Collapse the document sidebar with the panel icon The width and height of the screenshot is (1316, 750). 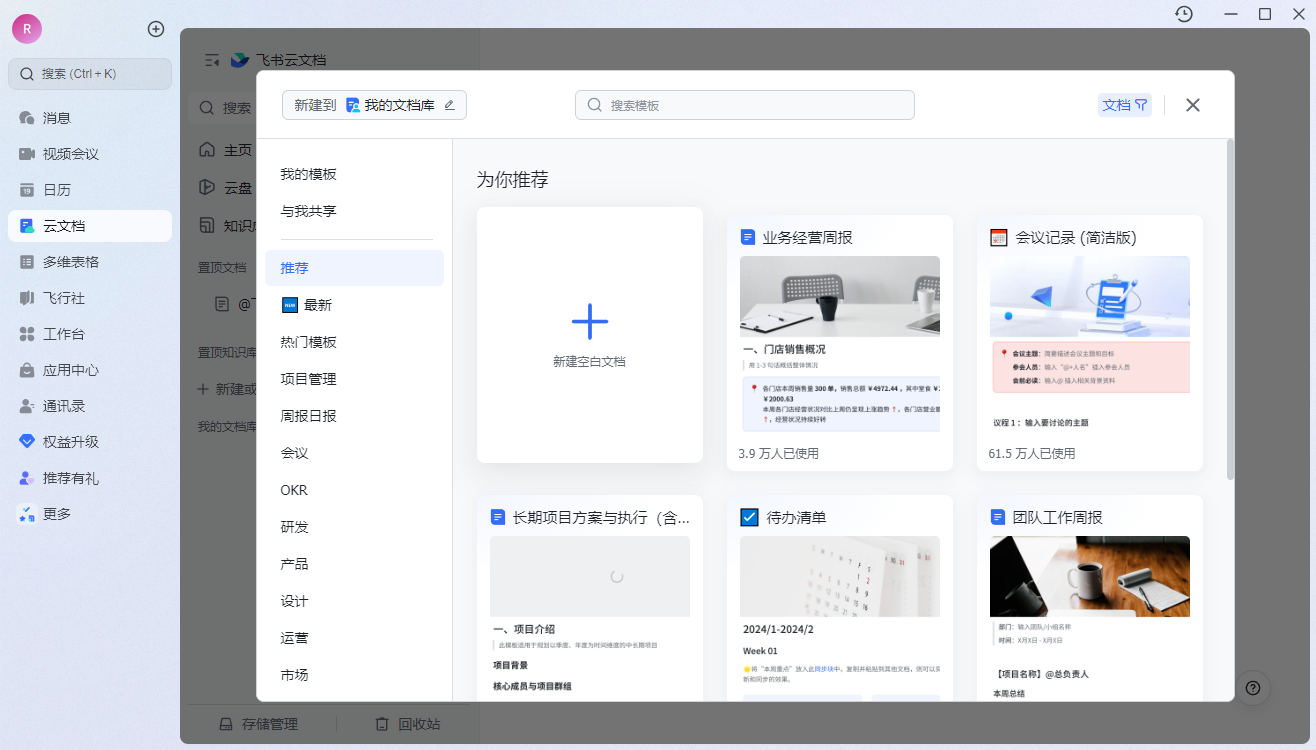pyautogui.click(x=211, y=60)
